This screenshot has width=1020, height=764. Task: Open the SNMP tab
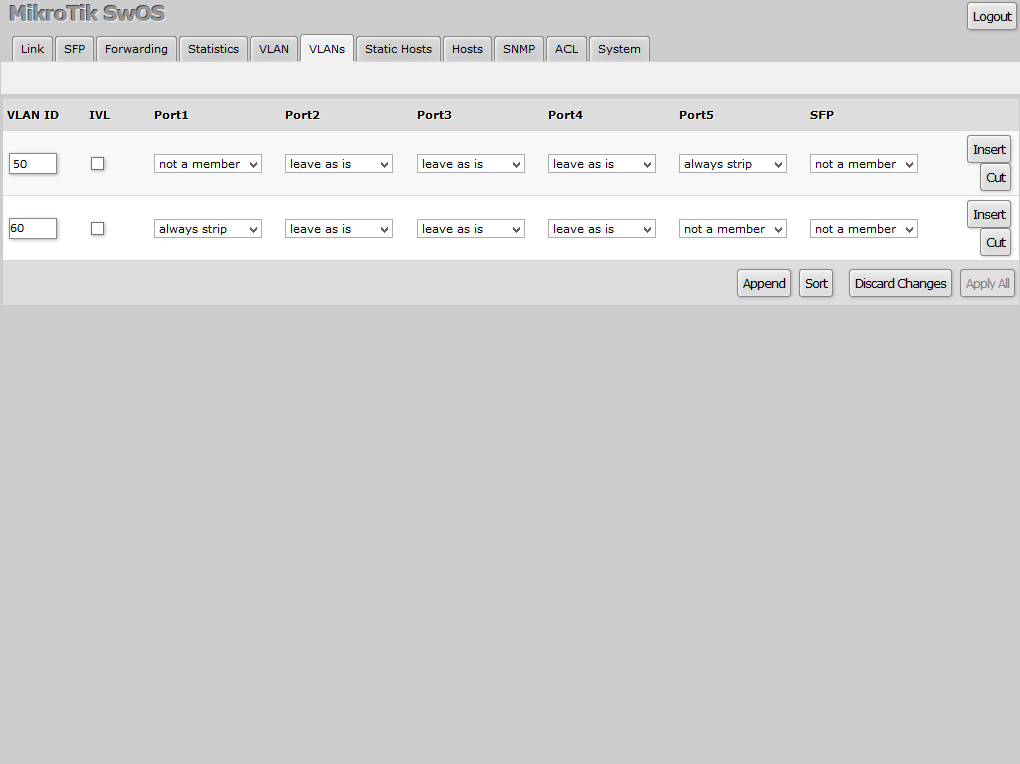[x=518, y=49]
